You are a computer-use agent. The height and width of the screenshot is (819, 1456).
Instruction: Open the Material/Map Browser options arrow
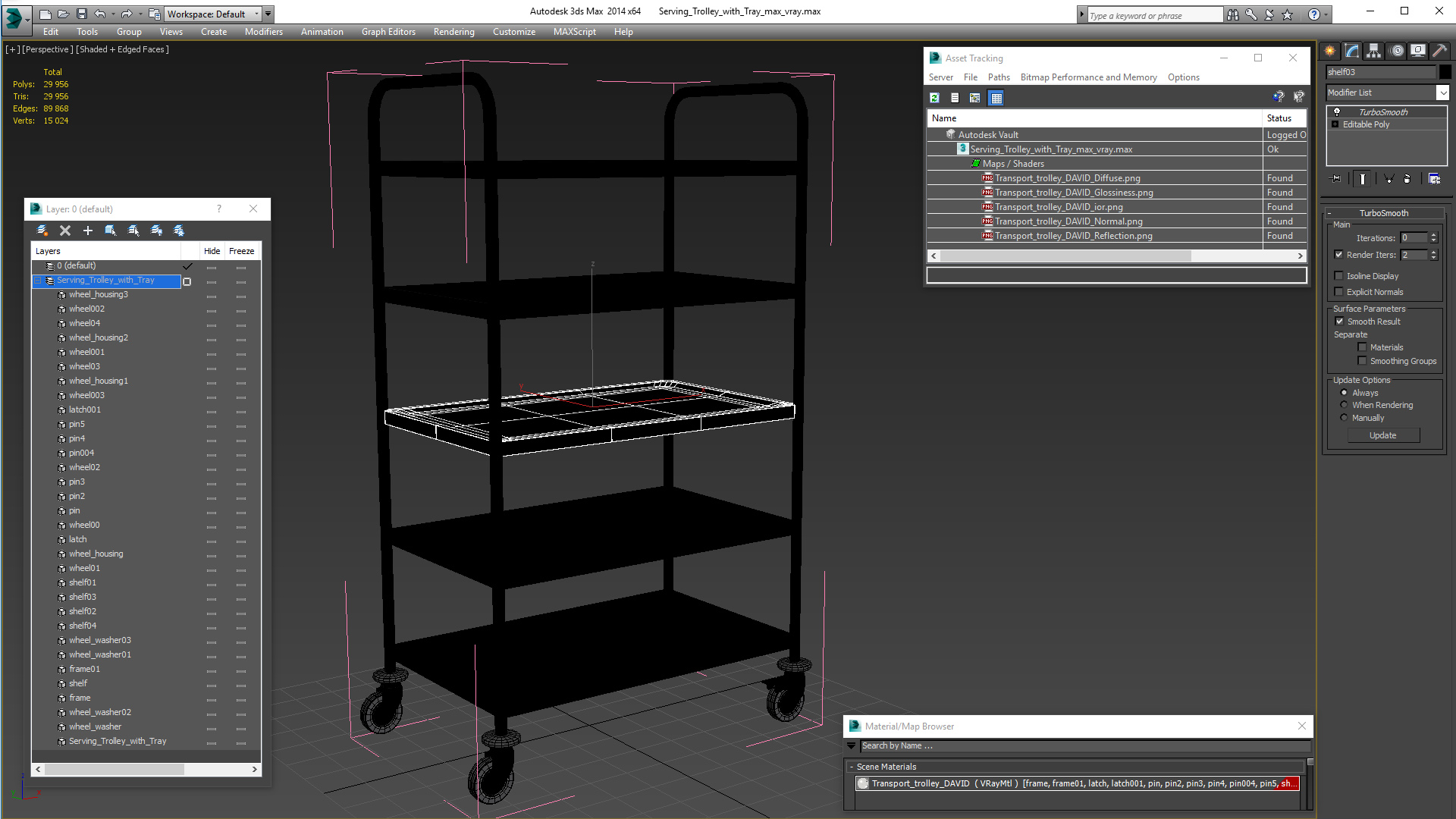point(852,746)
